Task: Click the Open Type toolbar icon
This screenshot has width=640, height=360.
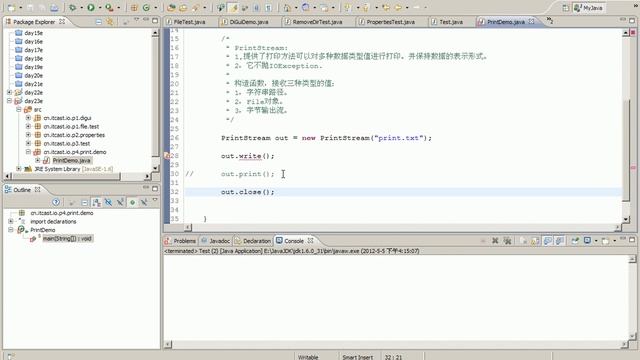Action: pyautogui.click(x=171, y=7)
